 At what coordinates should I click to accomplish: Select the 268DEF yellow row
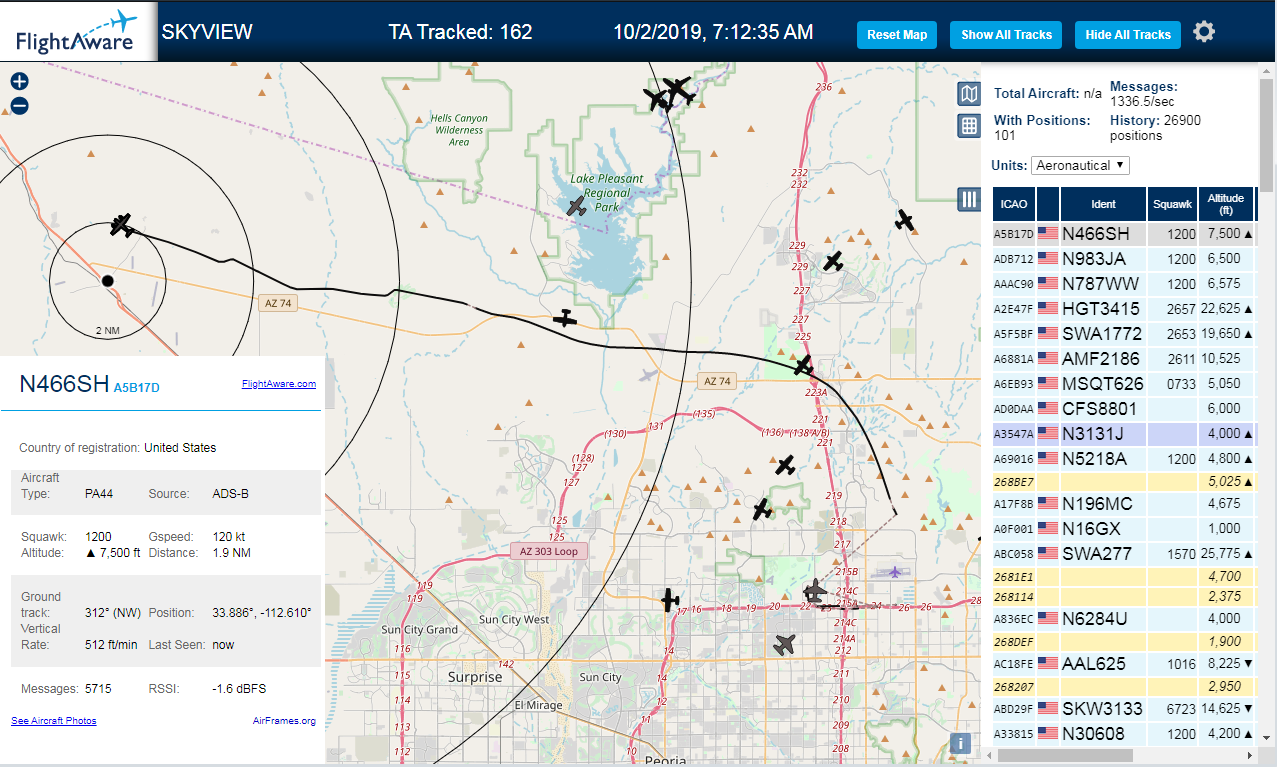pos(1124,641)
